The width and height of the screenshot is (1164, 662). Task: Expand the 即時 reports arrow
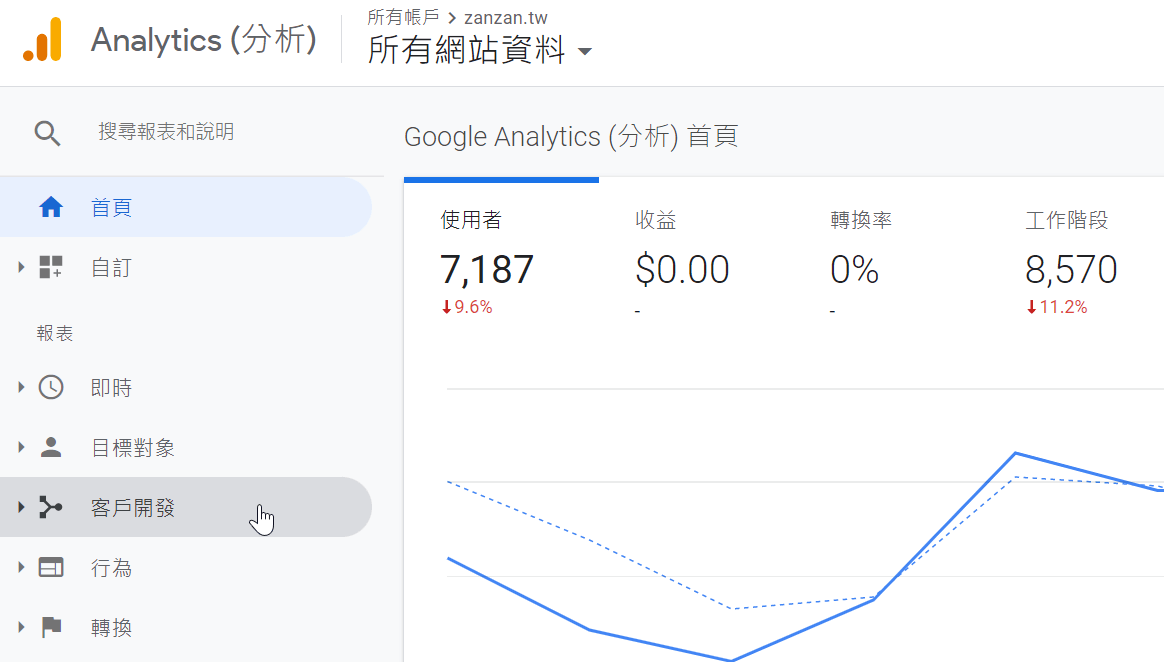click(21, 387)
